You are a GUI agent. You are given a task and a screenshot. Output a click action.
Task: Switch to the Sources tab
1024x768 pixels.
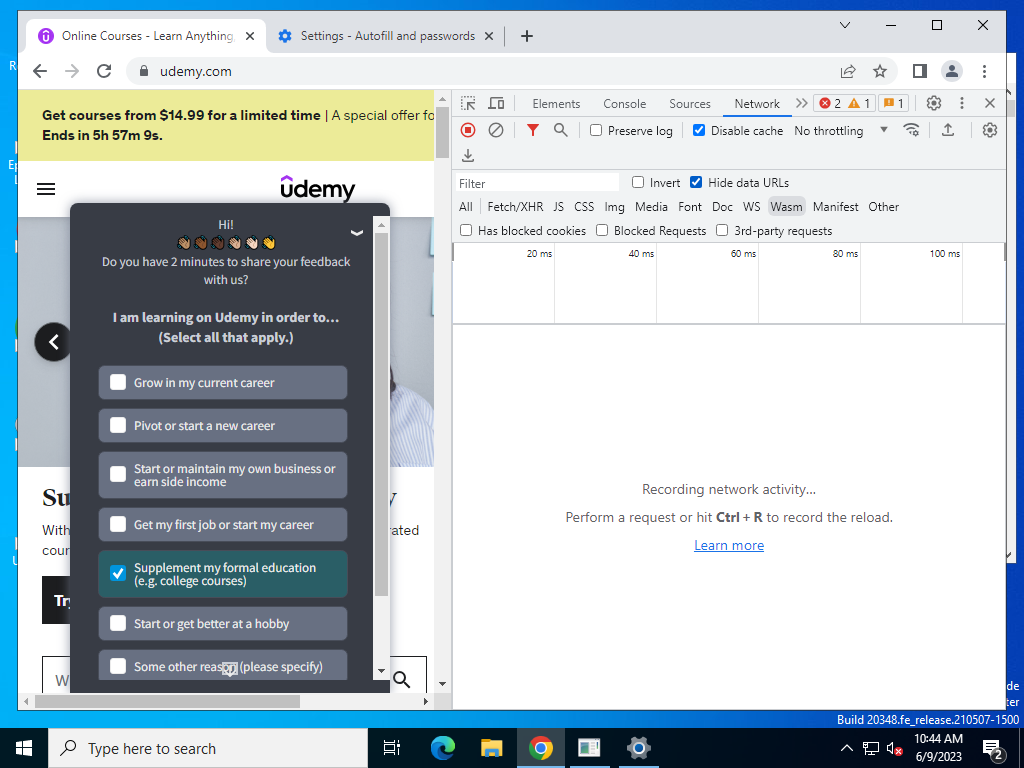[690, 104]
